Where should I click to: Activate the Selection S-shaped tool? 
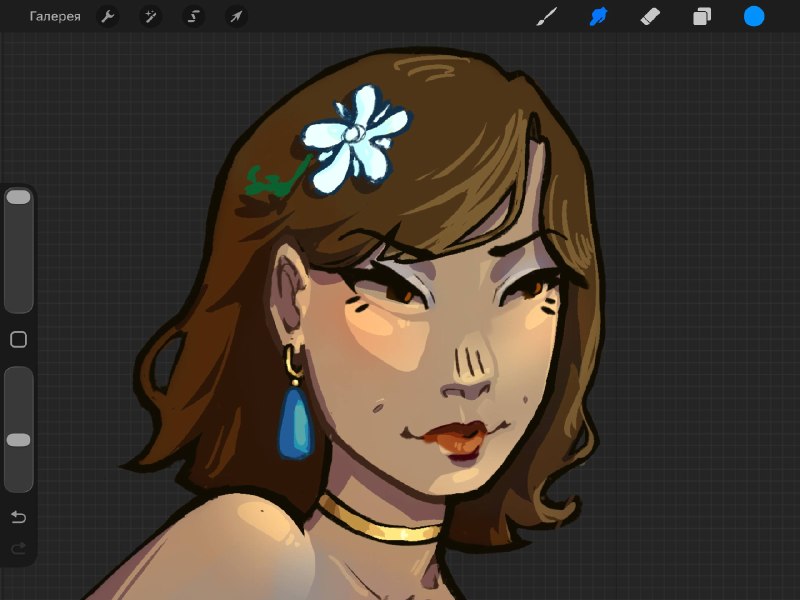coord(193,16)
